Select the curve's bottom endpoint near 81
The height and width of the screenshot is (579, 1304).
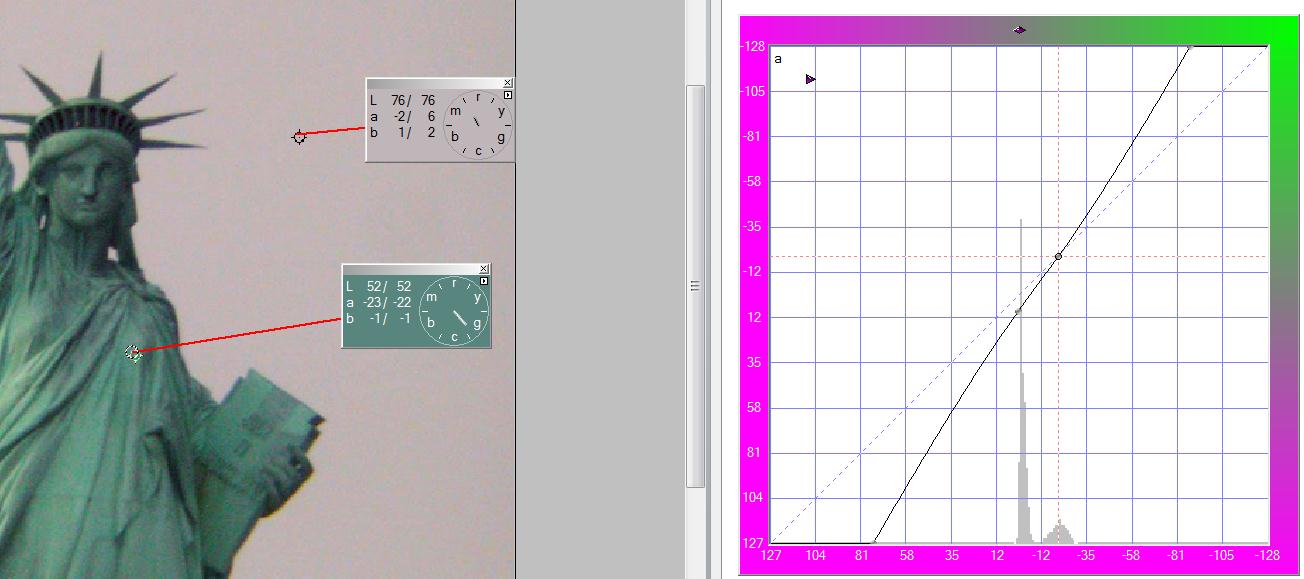click(x=874, y=542)
